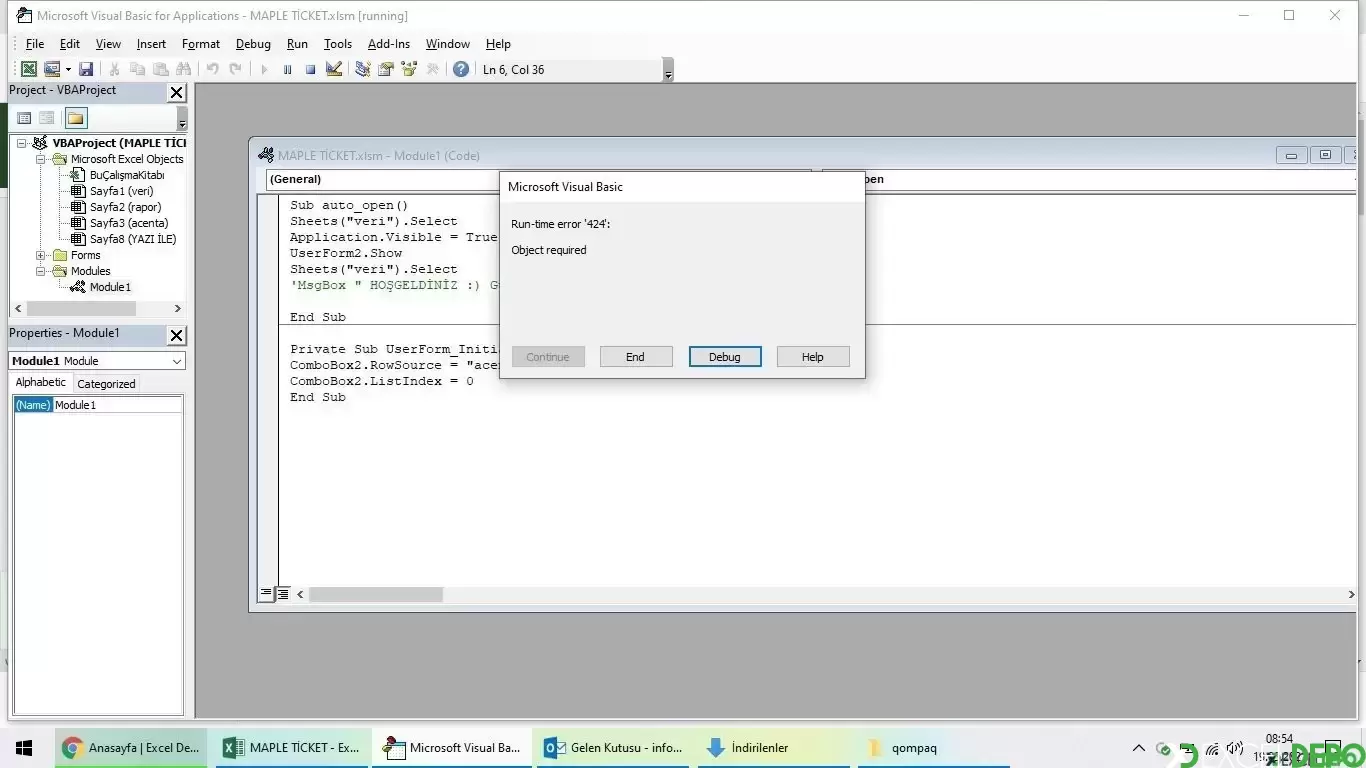Click the Project panel scrollbar left arrow
Screen dimensions: 1366x768
click(x=18, y=309)
